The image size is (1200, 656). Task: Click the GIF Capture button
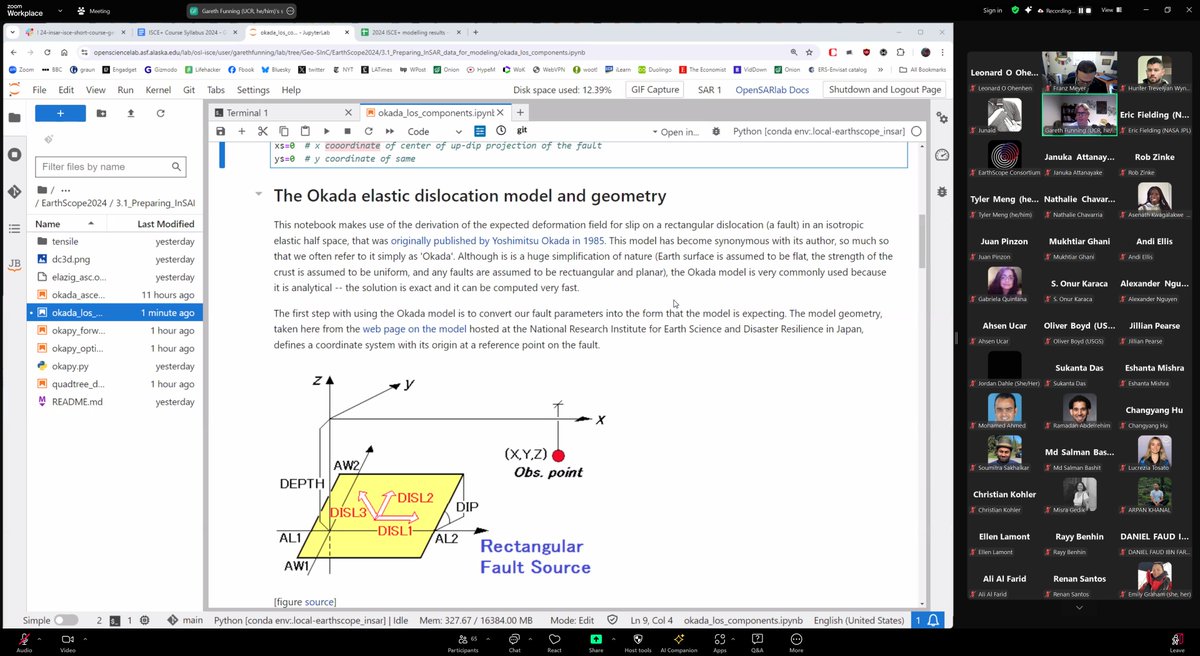pos(655,89)
